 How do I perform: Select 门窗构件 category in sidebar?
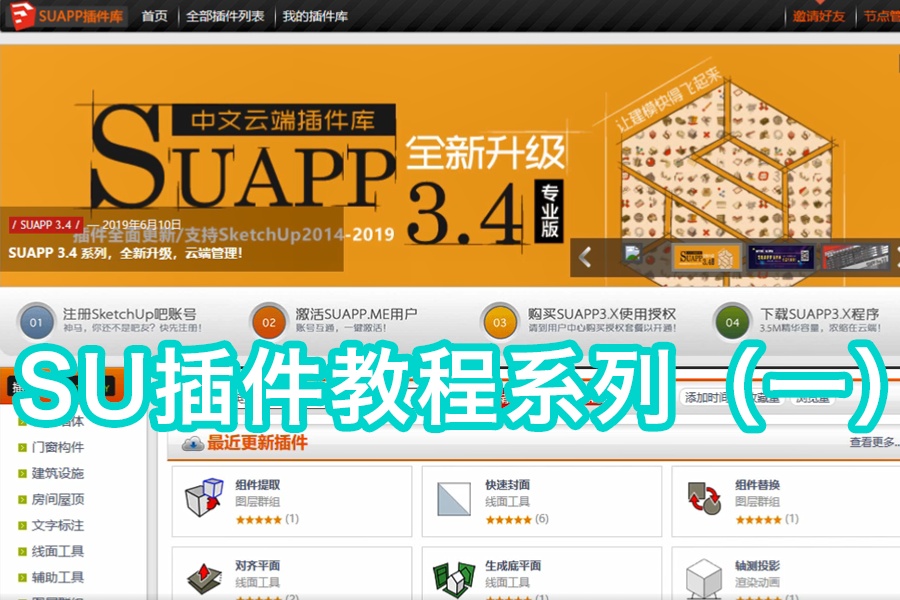[58, 447]
